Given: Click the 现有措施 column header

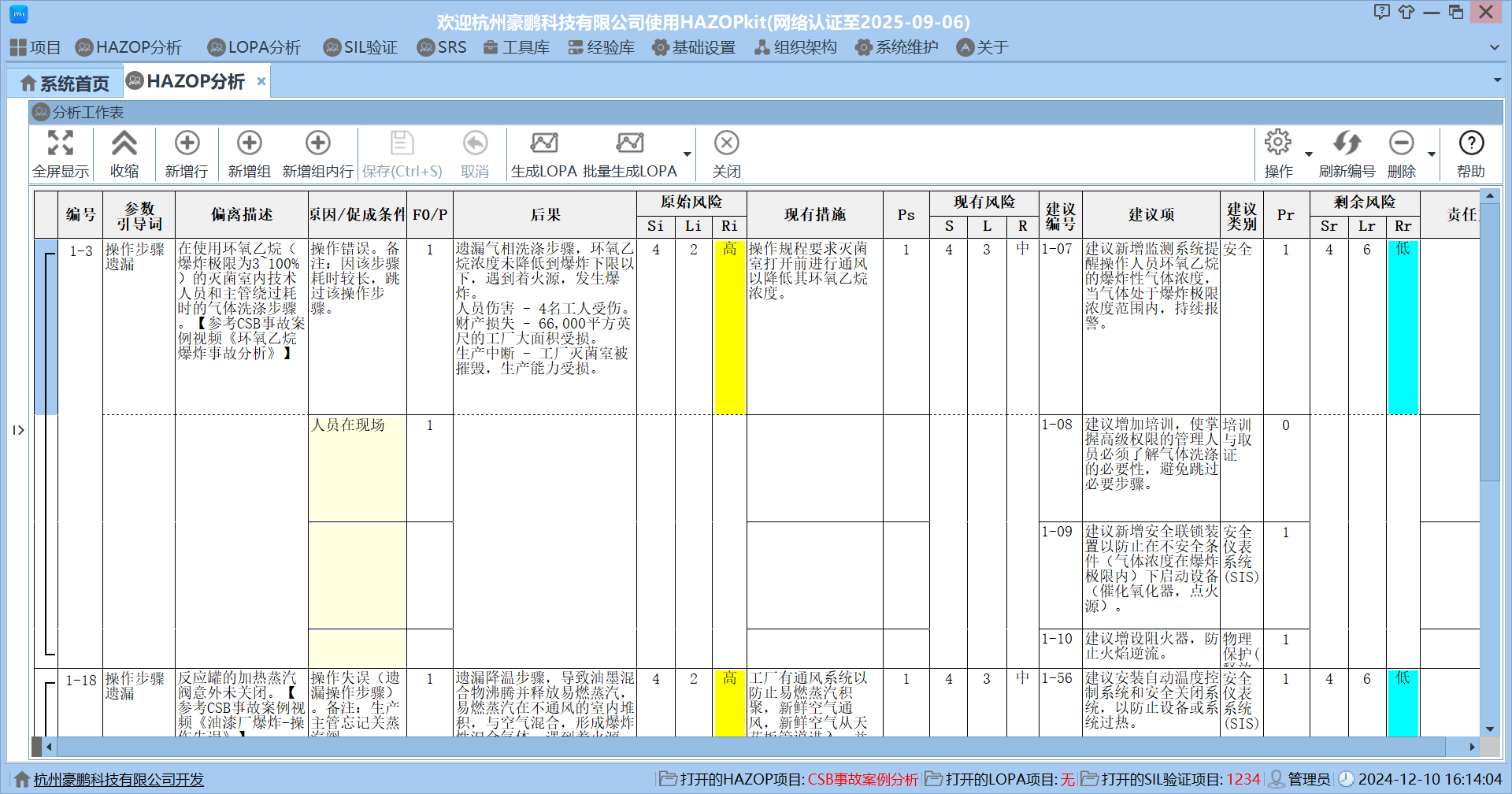Looking at the screenshot, I should pyautogui.click(x=814, y=214).
